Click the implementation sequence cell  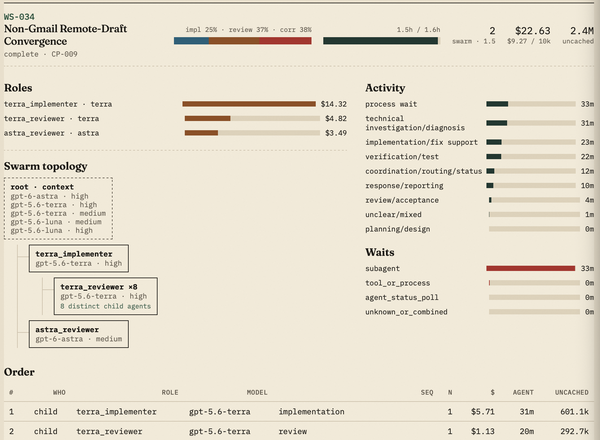pyautogui.click(x=311, y=412)
